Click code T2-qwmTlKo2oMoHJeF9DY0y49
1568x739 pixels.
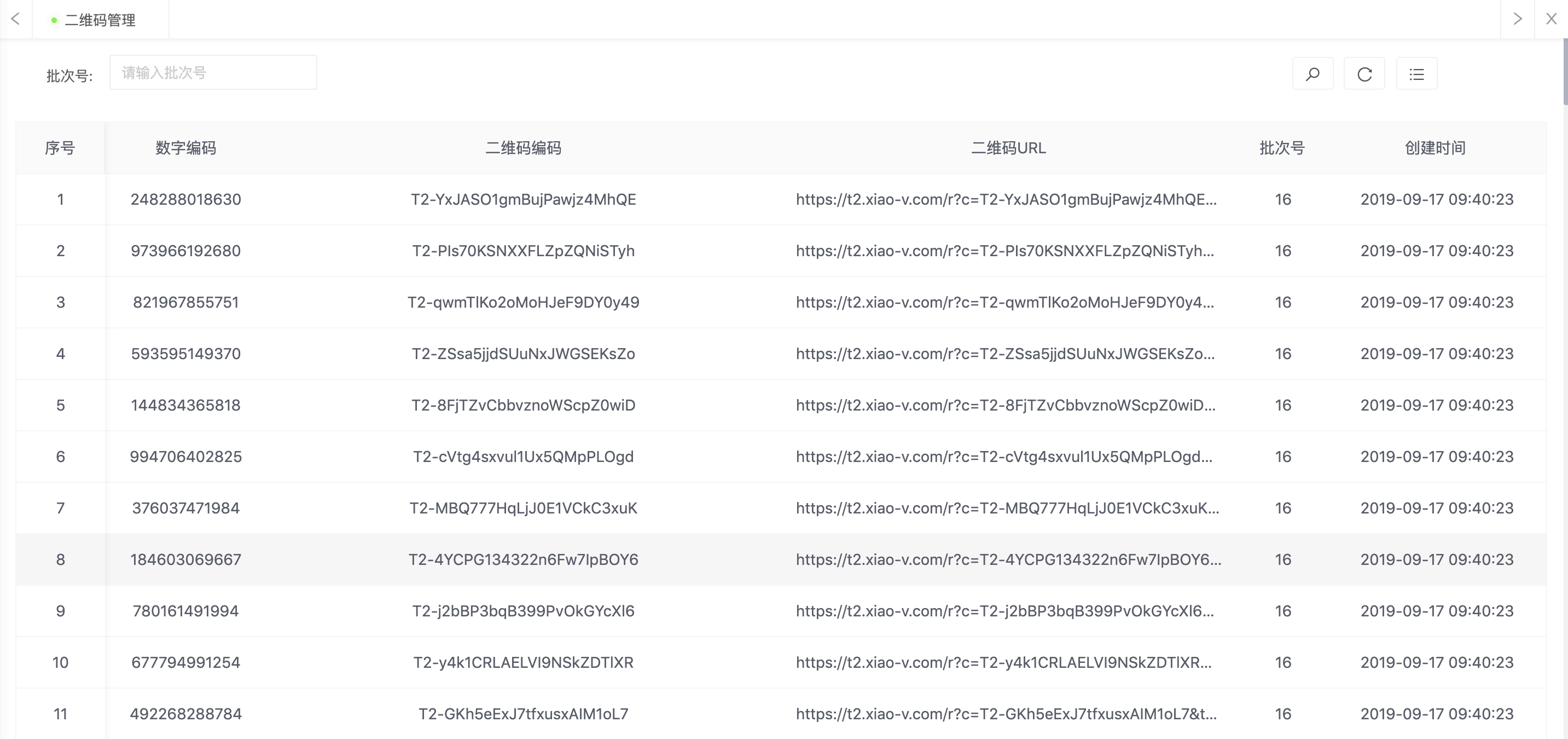click(x=523, y=303)
